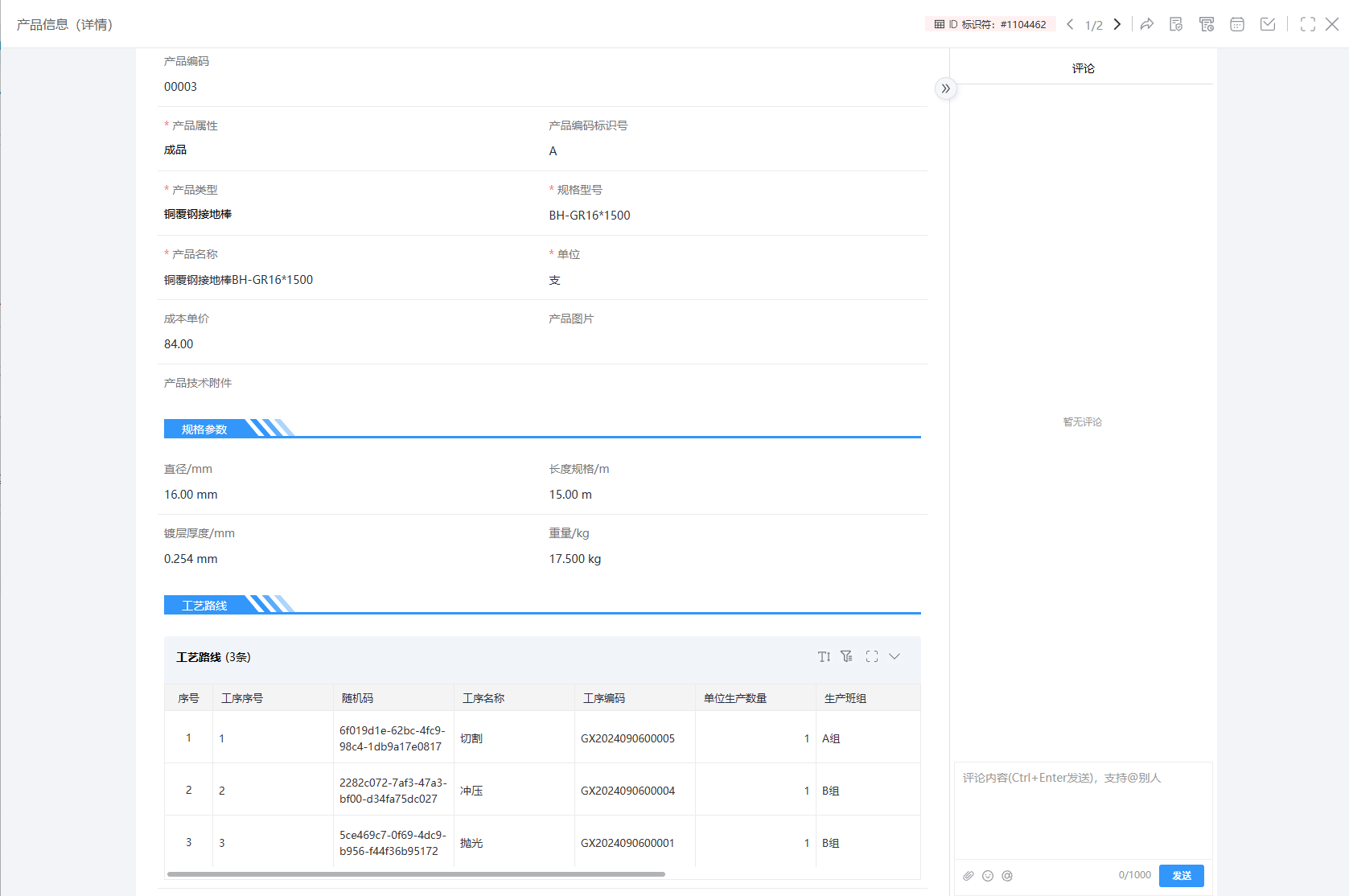Collapse the comments side panel
The image size is (1349, 896).
coord(946,88)
